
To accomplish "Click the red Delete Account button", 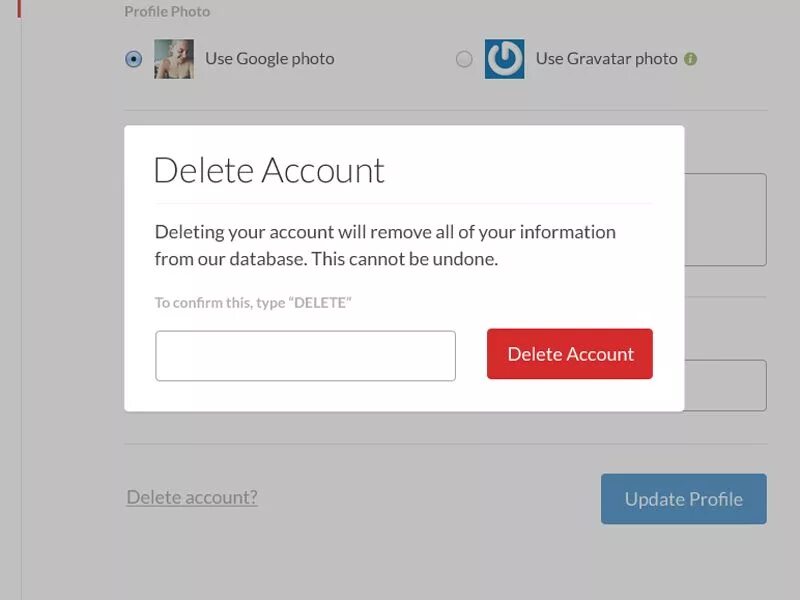I will coord(569,354).
